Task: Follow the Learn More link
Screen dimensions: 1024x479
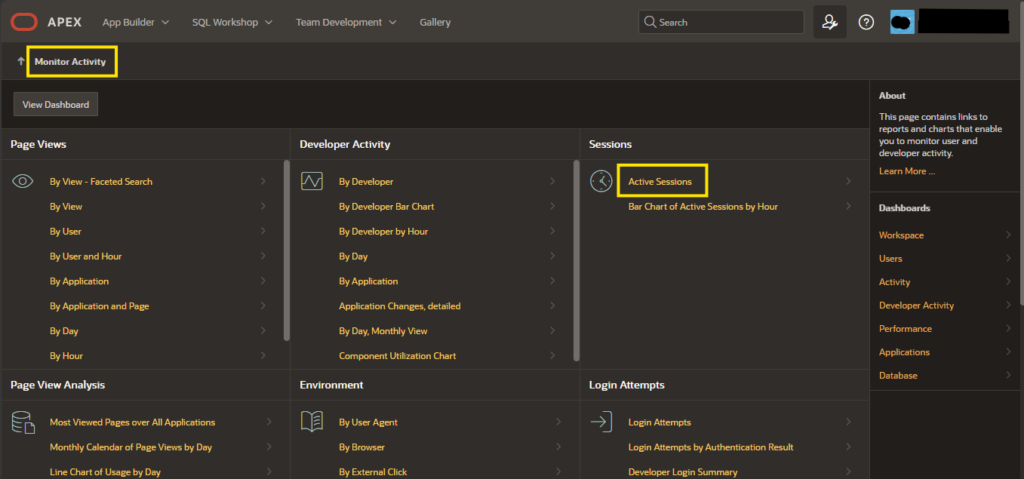Action: pos(906,171)
